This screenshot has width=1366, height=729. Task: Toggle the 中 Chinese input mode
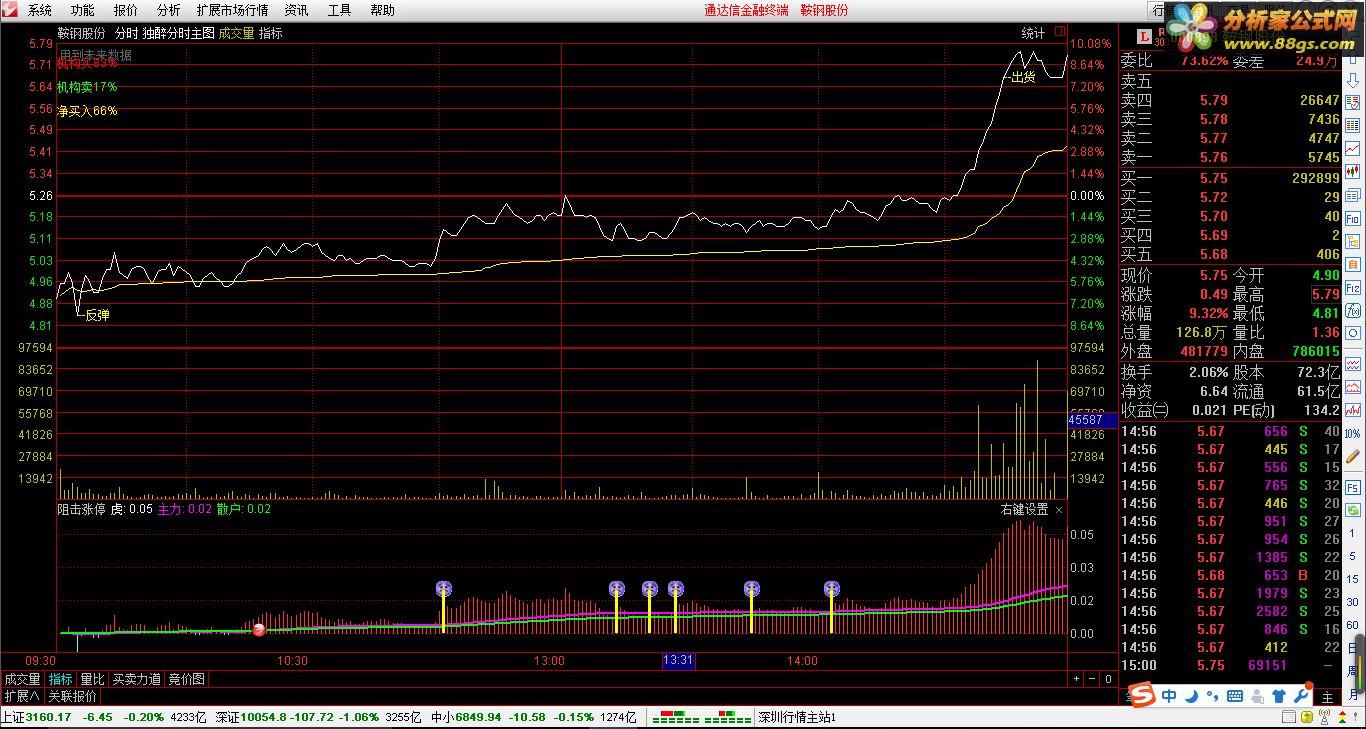click(1170, 696)
